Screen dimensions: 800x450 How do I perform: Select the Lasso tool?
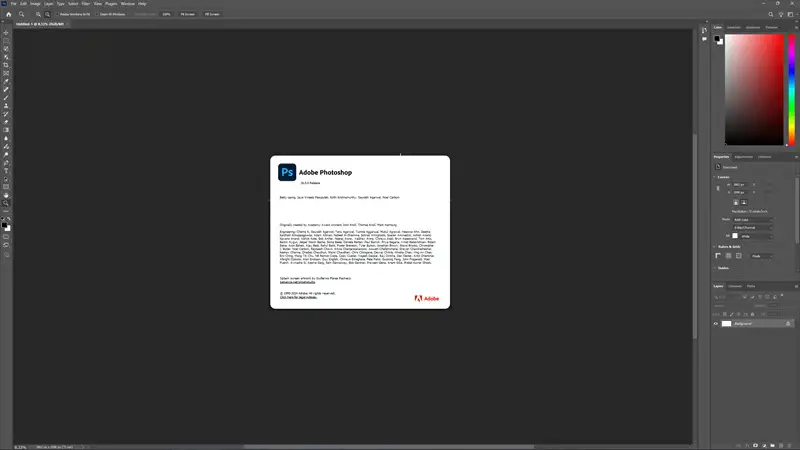[x=6, y=49]
